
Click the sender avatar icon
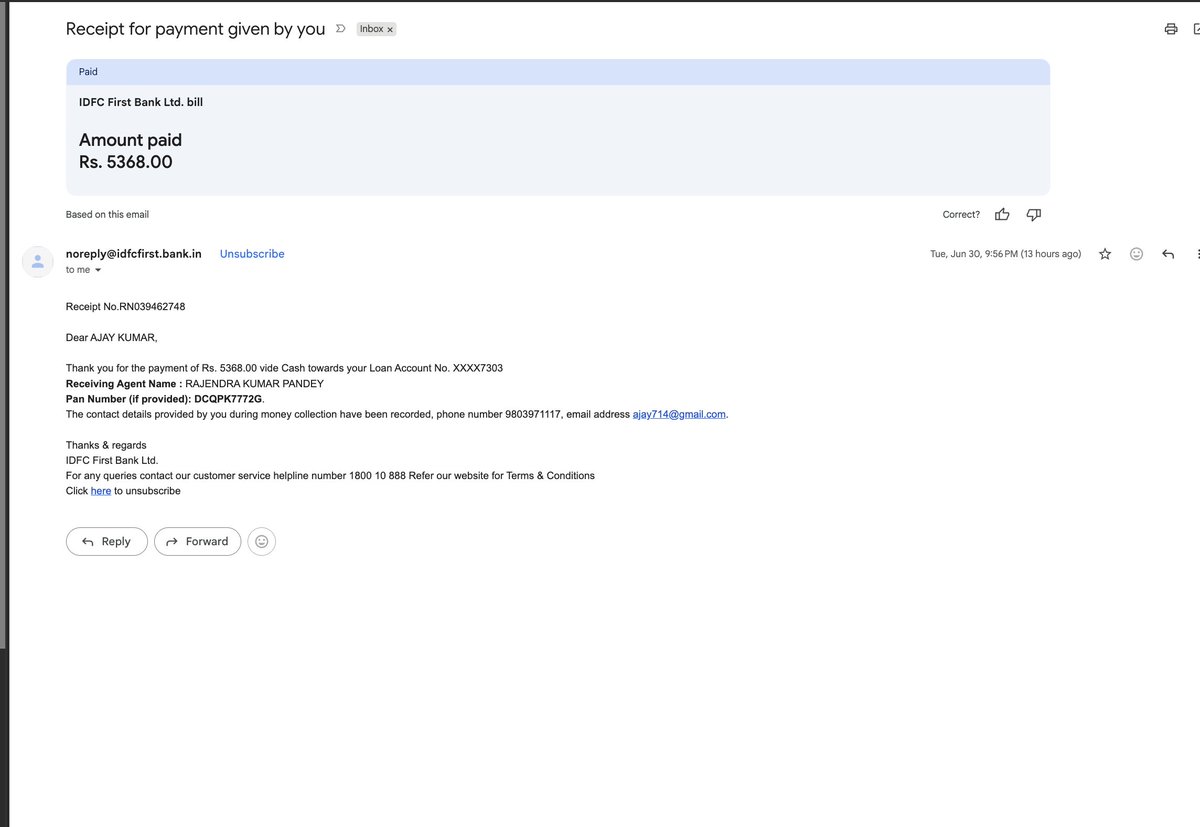(38, 261)
